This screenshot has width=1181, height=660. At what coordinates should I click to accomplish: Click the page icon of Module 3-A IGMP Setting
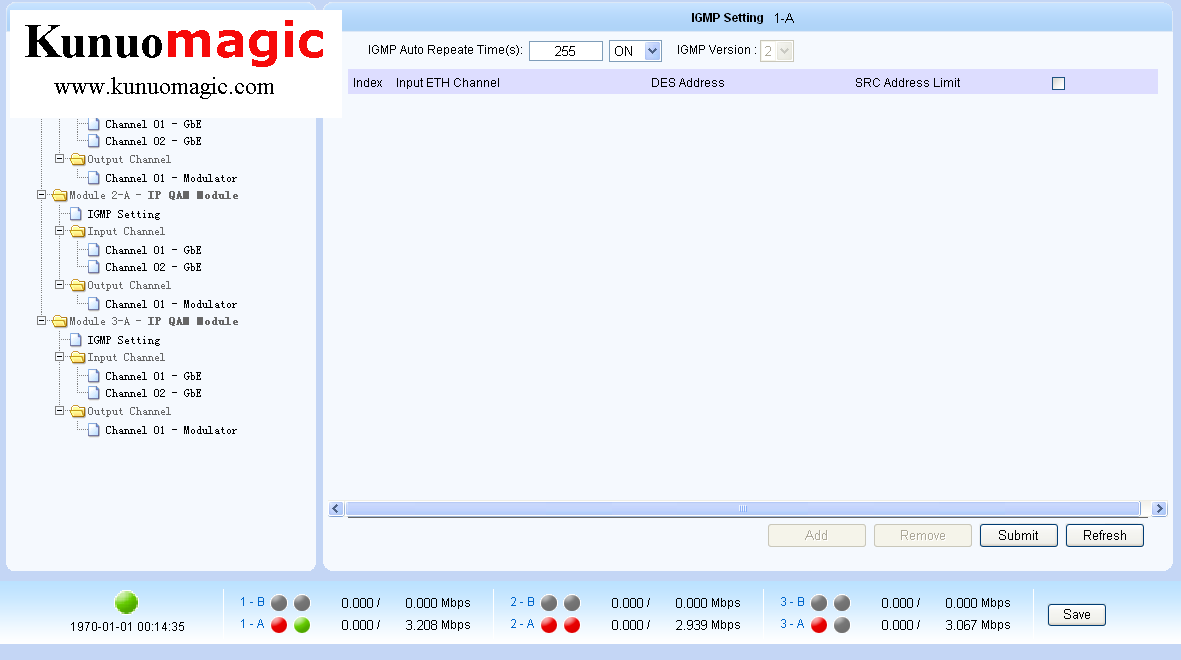75,340
